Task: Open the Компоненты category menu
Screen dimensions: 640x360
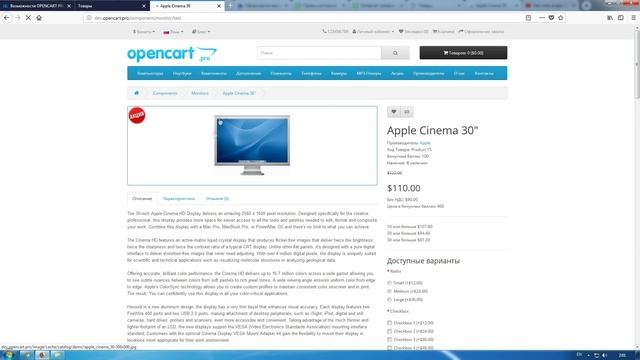Action: (213, 73)
